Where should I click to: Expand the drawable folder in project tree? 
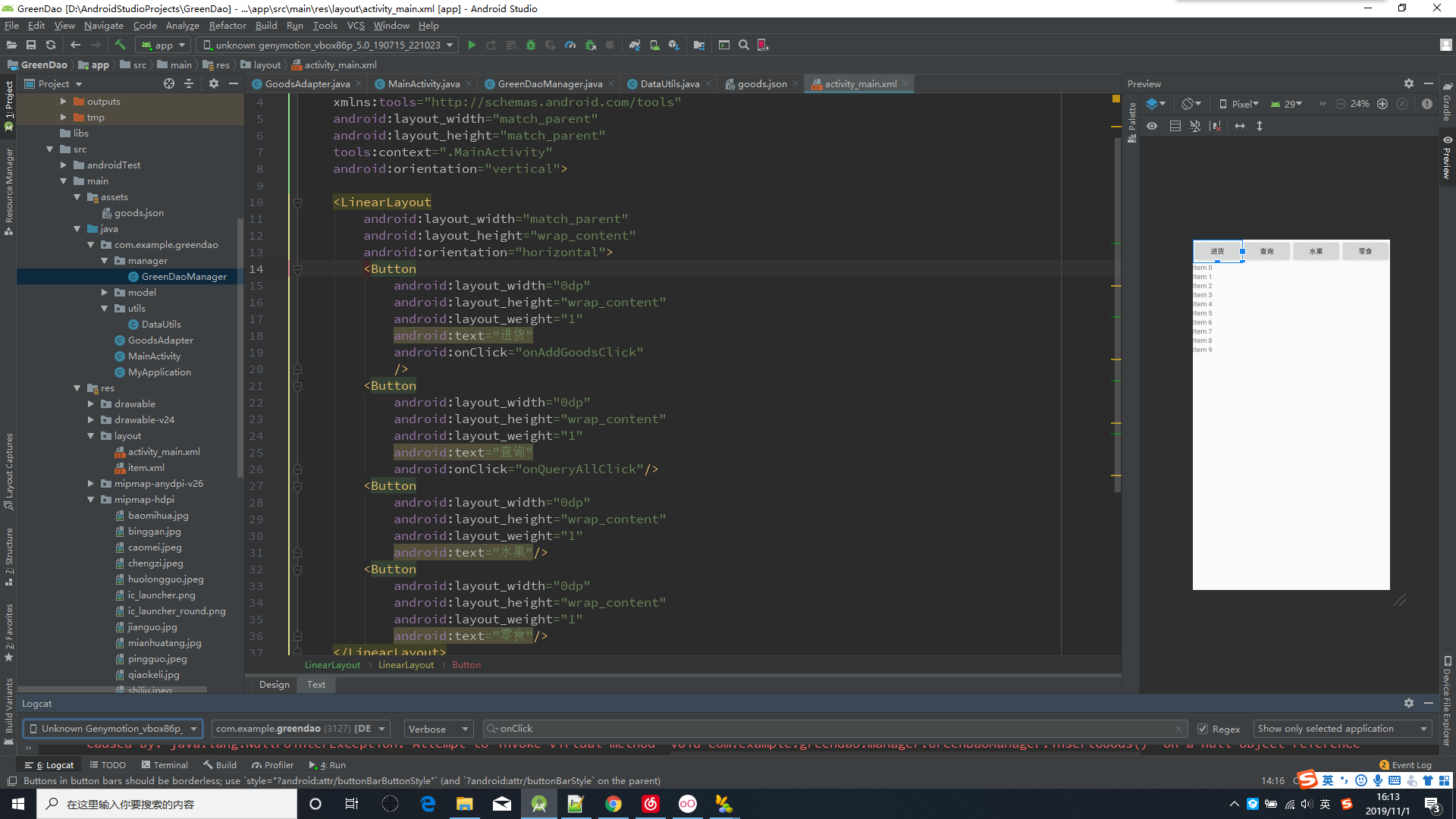[x=91, y=404]
